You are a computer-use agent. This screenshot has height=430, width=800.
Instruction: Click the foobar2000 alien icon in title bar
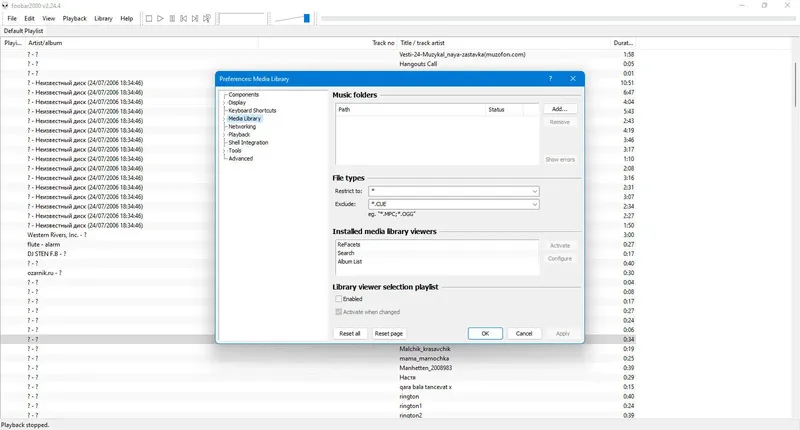(5, 6)
